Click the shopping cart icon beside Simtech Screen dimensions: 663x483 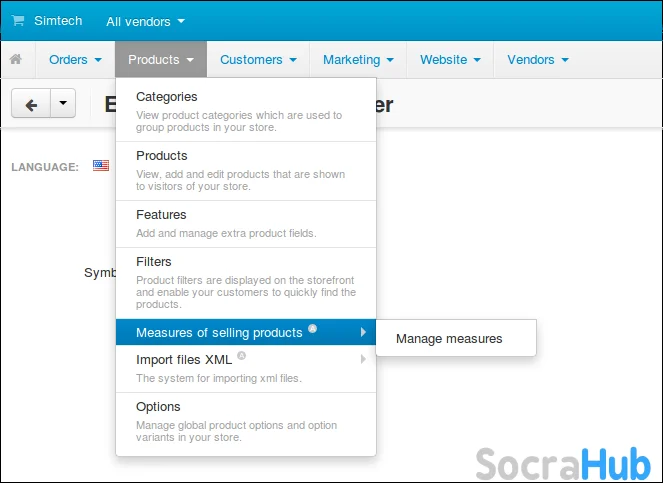pyautogui.click(x=18, y=21)
